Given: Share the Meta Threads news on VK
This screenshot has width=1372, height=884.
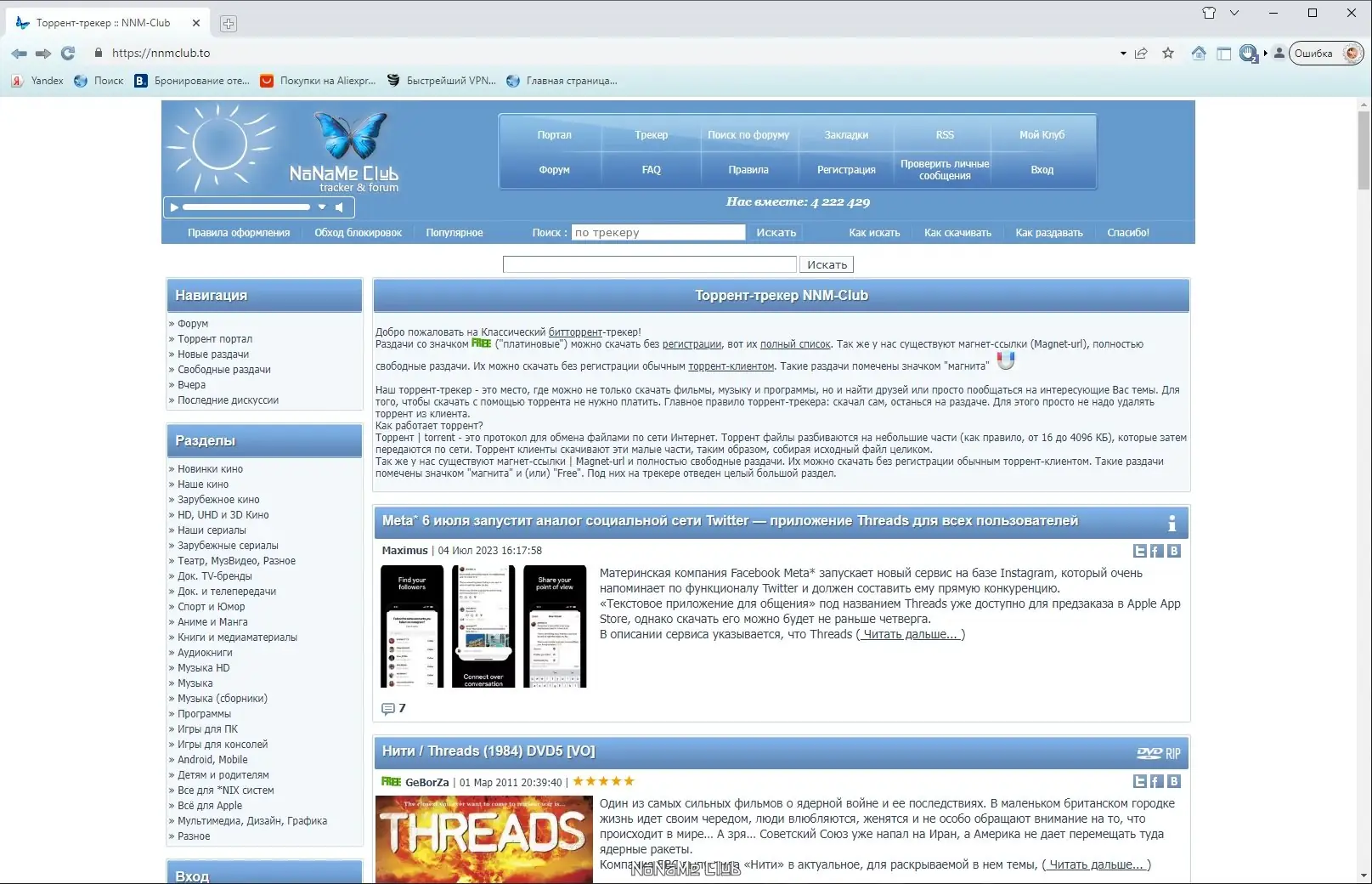Looking at the screenshot, I should click(1174, 551).
